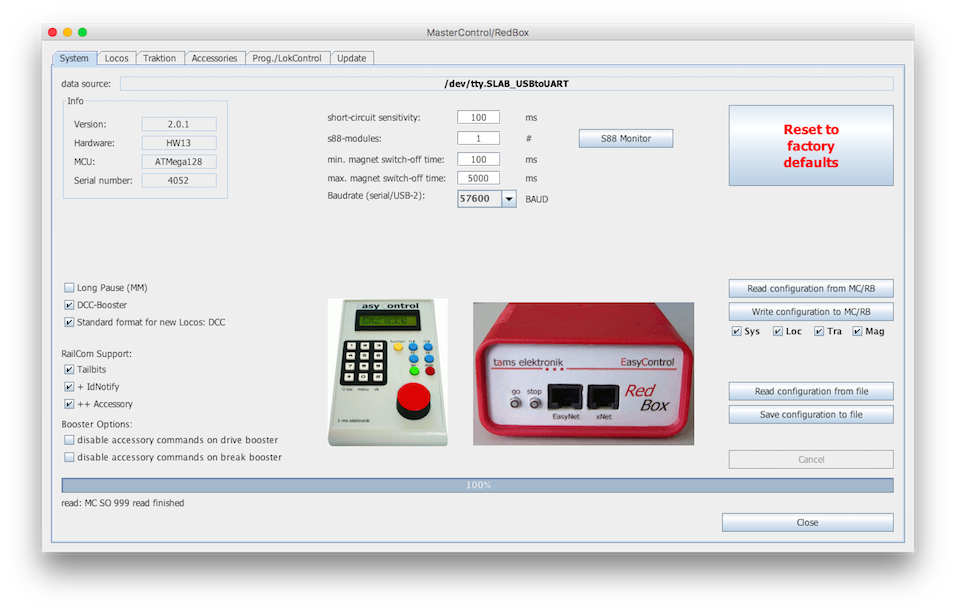The image size is (956, 612).
Task: Click the short-circuit sensitivity input field
Action: 478,117
